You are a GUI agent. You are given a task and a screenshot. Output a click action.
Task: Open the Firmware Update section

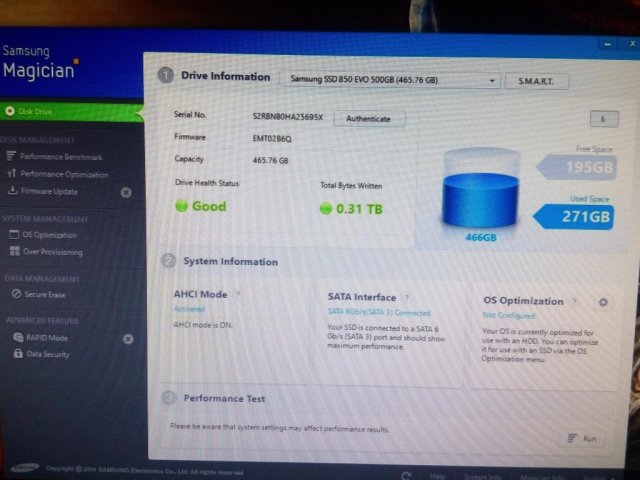click(49, 191)
